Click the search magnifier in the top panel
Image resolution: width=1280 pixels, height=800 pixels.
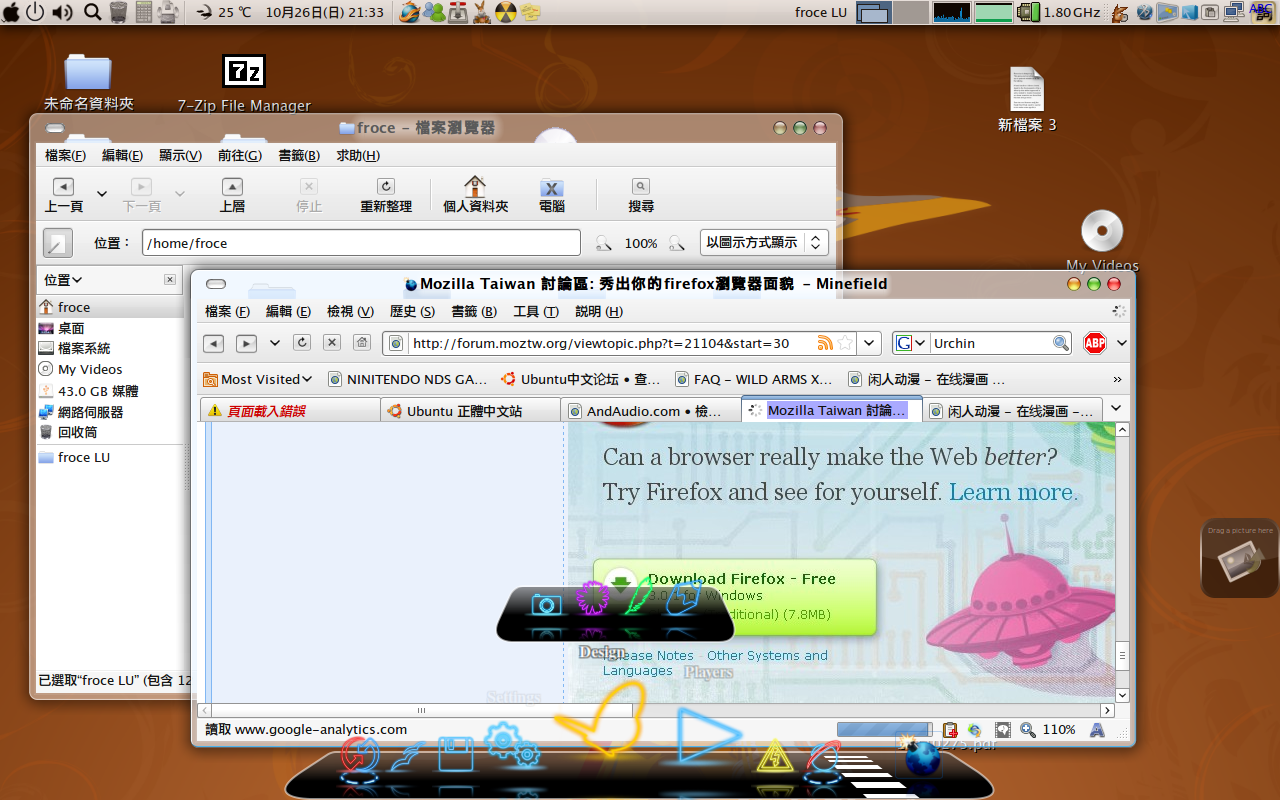click(92, 12)
